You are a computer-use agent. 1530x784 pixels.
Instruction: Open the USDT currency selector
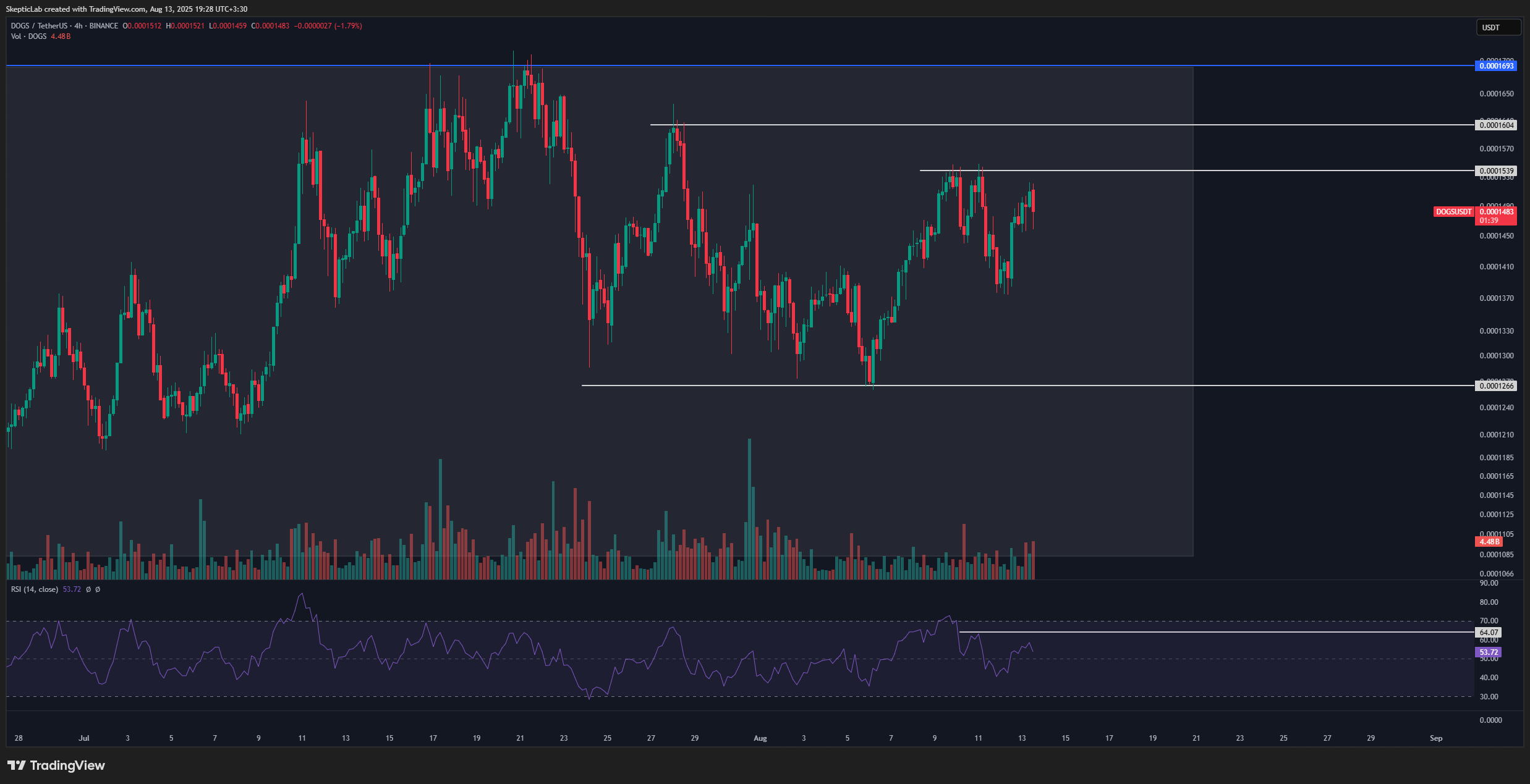pyautogui.click(x=1498, y=27)
